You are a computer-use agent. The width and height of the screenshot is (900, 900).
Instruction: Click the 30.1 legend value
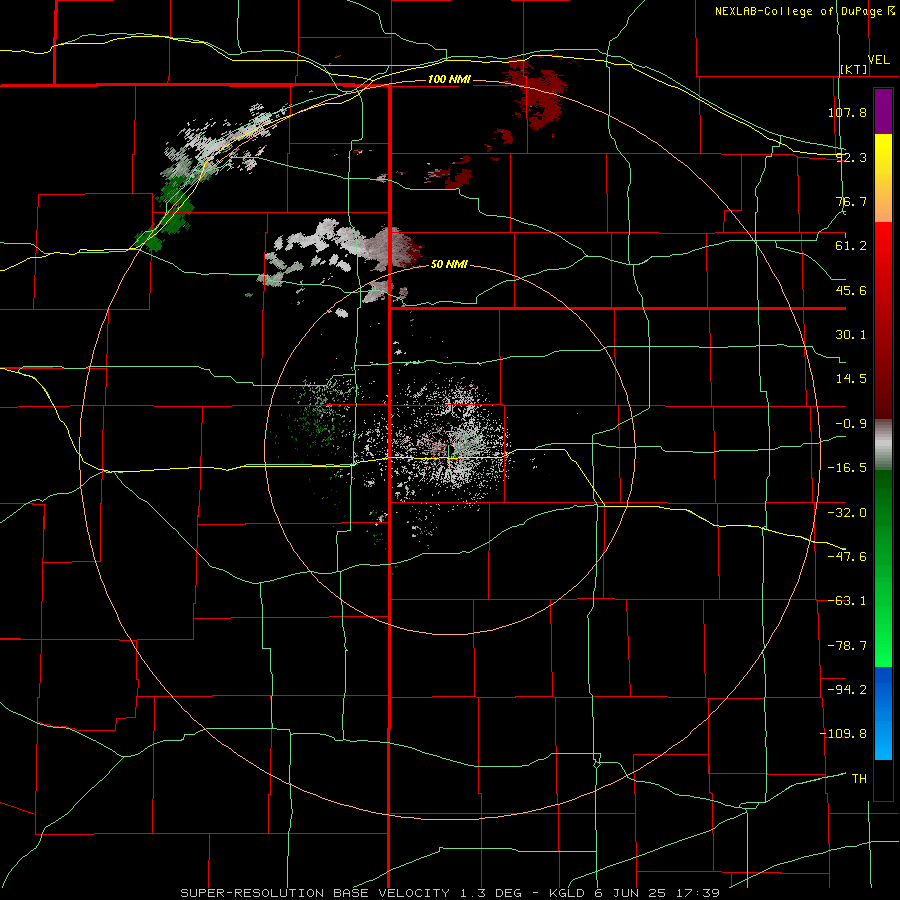tap(851, 335)
